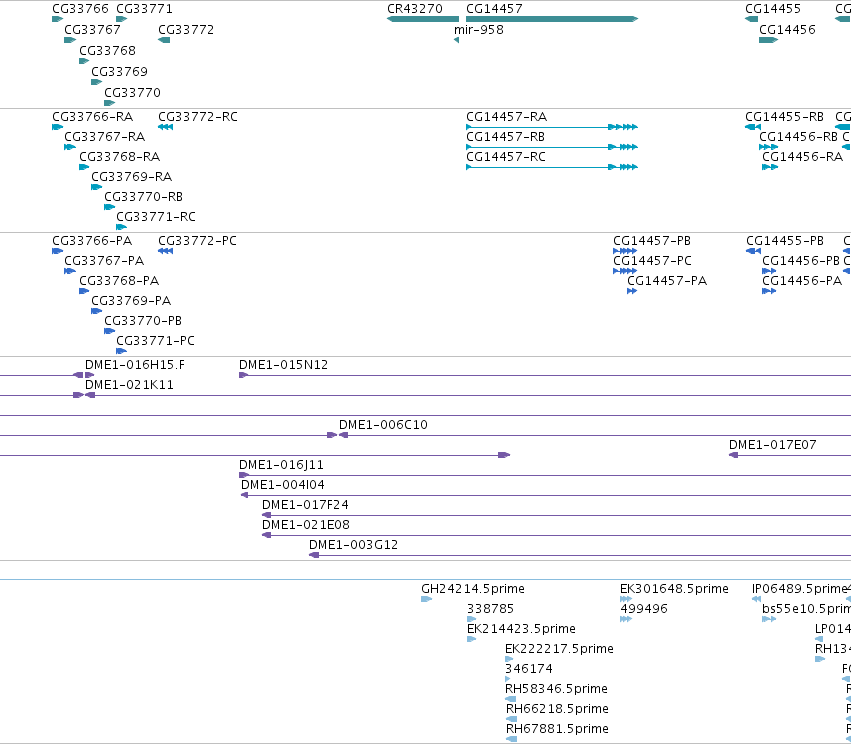Click EST RH67881.5prime
Image resolution: width=851 pixels, height=744 pixels.
pos(557,730)
